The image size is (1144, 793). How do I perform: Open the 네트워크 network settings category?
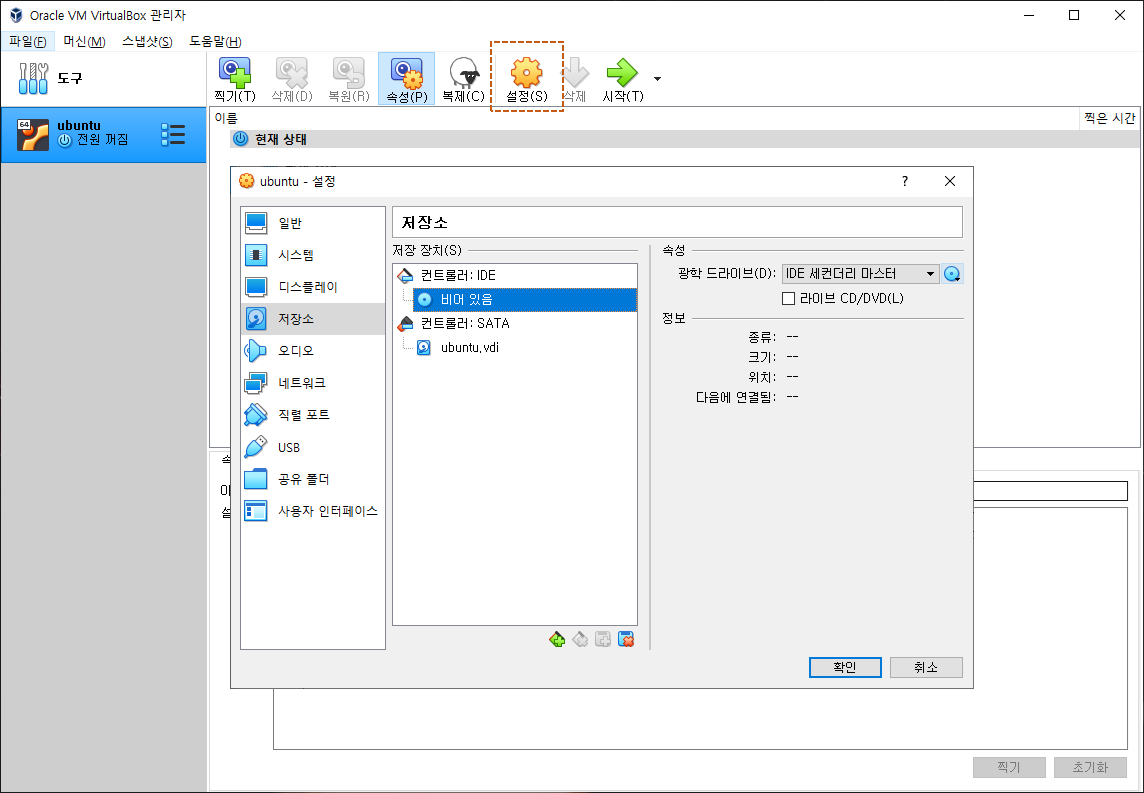coord(313,383)
